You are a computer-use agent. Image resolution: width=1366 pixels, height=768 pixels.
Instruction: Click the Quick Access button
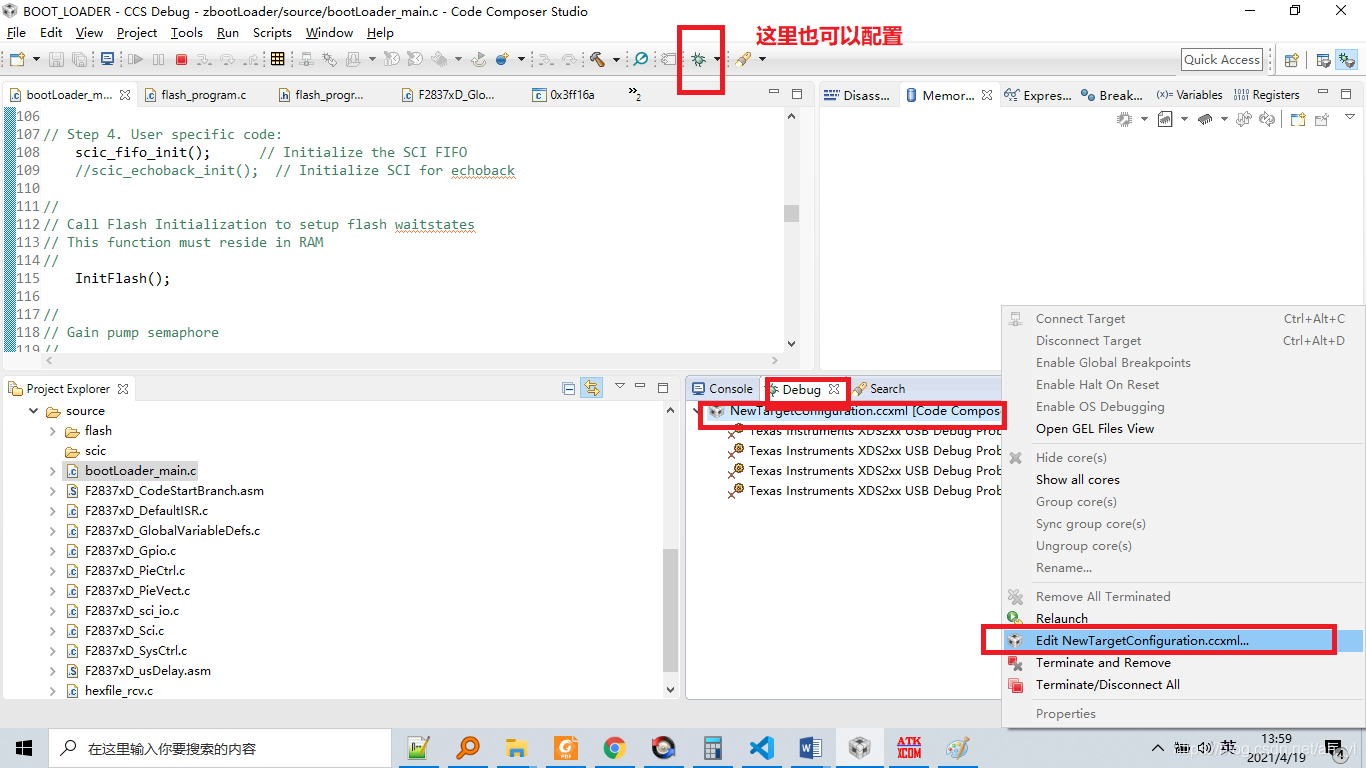click(1221, 59)
